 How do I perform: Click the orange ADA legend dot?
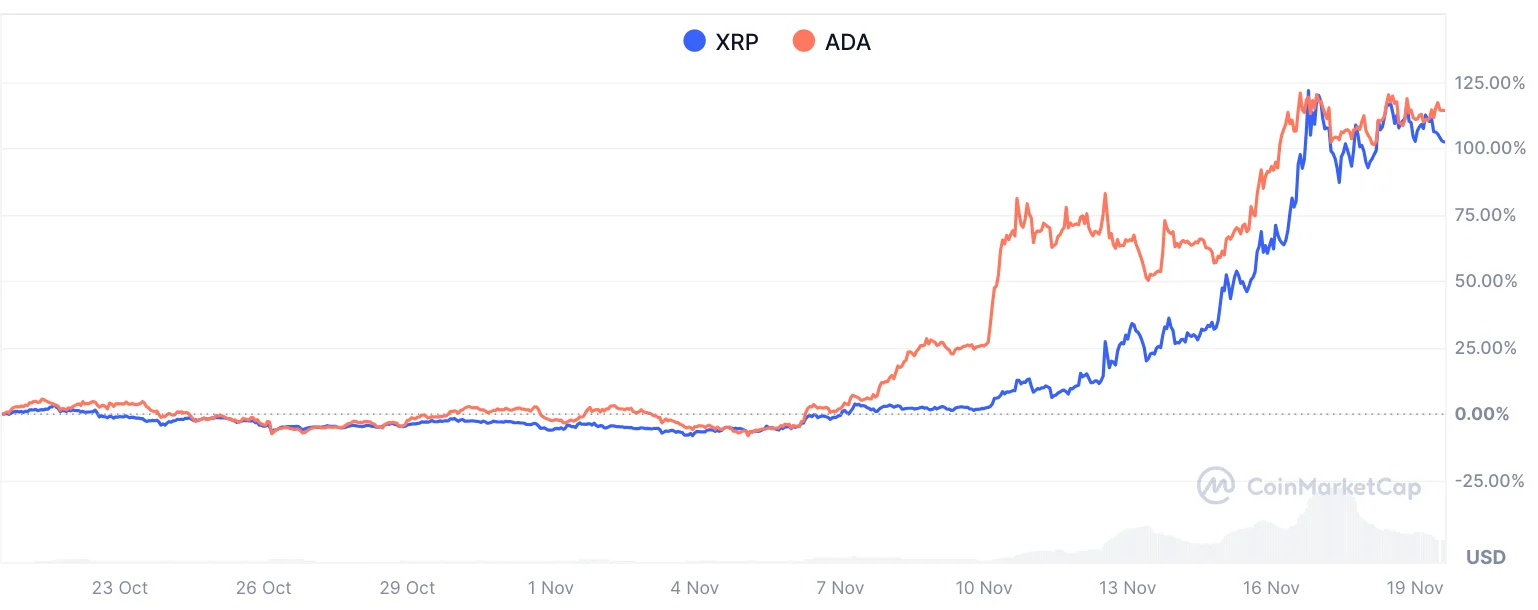pos(803,41)
